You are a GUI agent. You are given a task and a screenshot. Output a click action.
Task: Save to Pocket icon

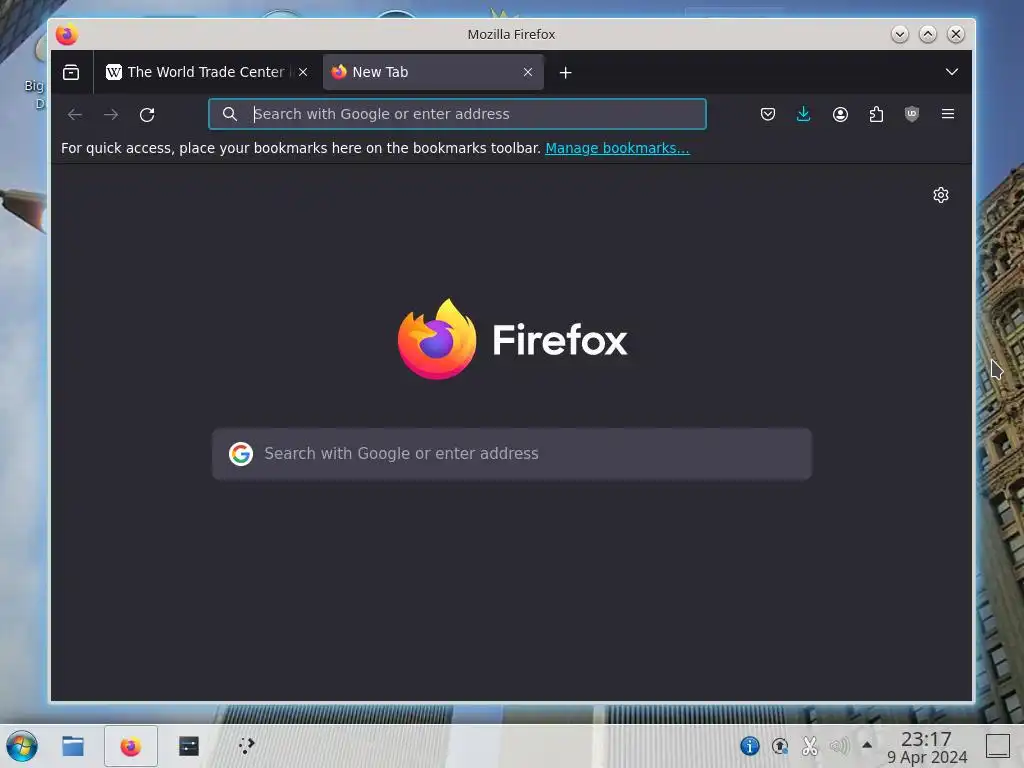(768, 114)
